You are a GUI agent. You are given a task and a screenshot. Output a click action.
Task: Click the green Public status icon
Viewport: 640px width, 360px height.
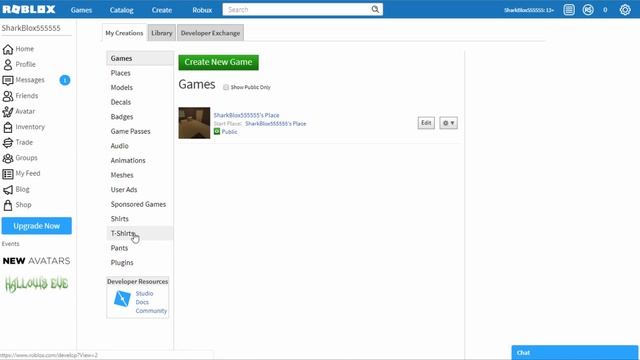(x=217, y=131)
